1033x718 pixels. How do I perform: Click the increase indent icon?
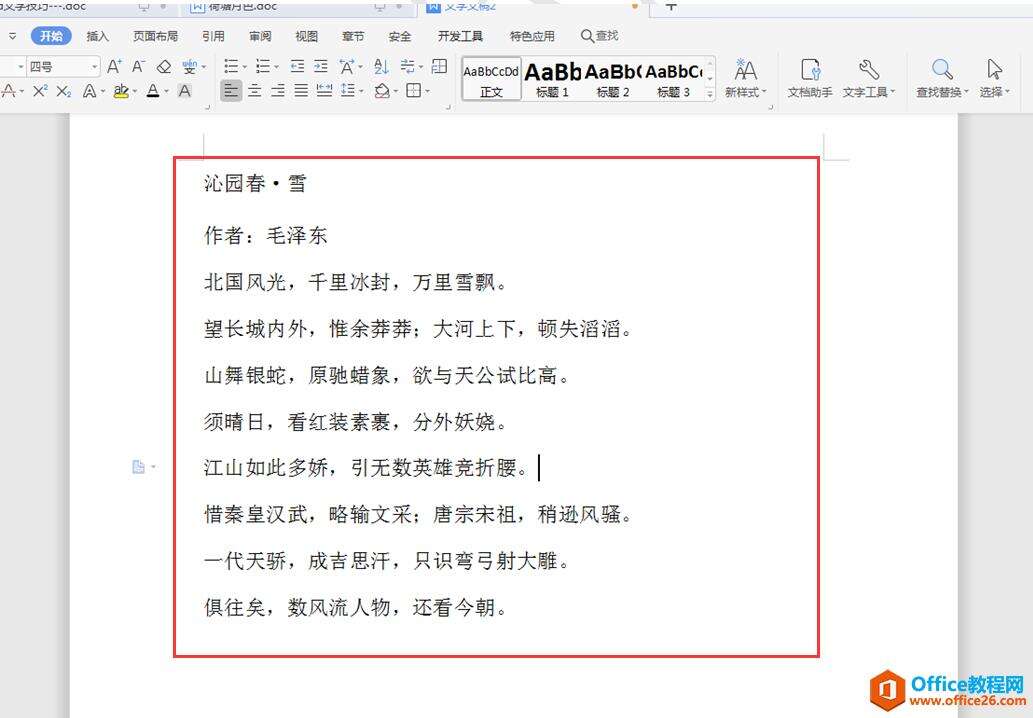[x=321, y=67]
